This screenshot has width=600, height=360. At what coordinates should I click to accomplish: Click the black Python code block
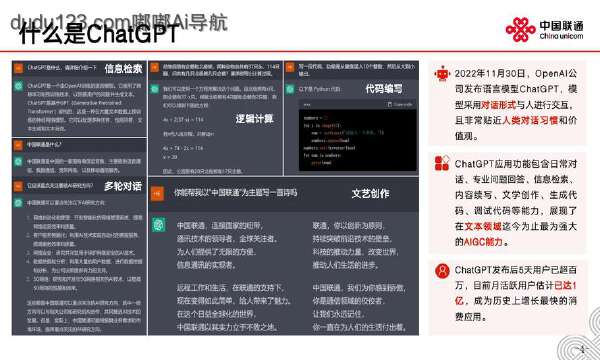pos(357,140)
